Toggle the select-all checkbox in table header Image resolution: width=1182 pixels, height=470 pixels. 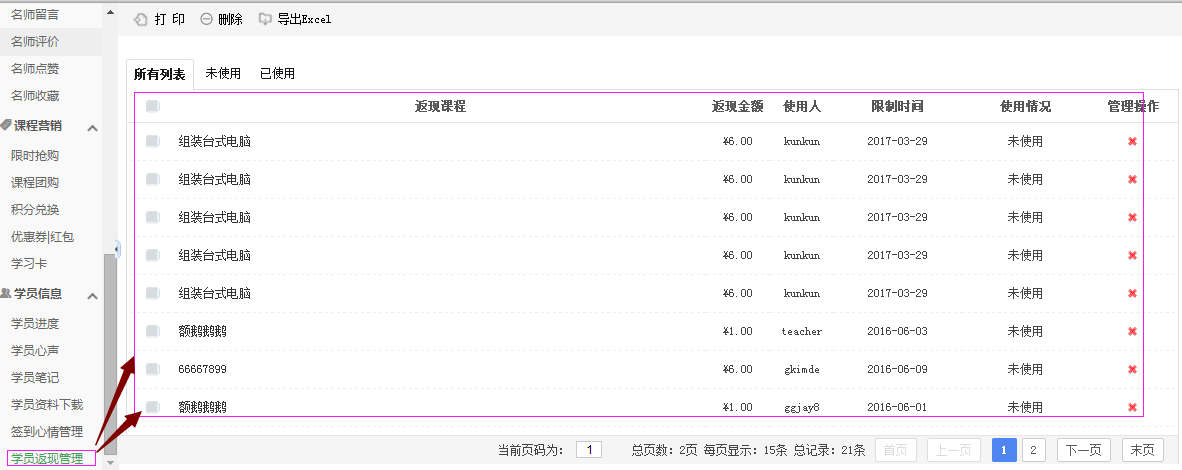[x=152, y=107]
